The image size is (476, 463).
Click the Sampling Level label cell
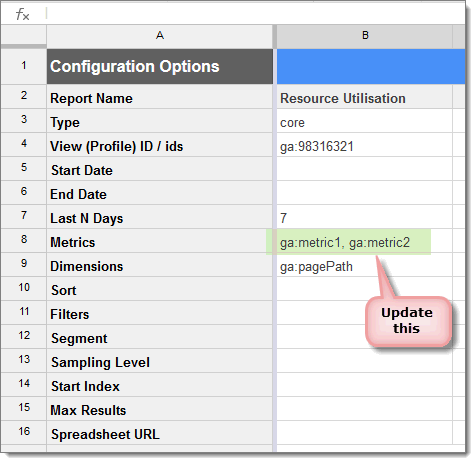pyautogui.click(x=160, y=363)
